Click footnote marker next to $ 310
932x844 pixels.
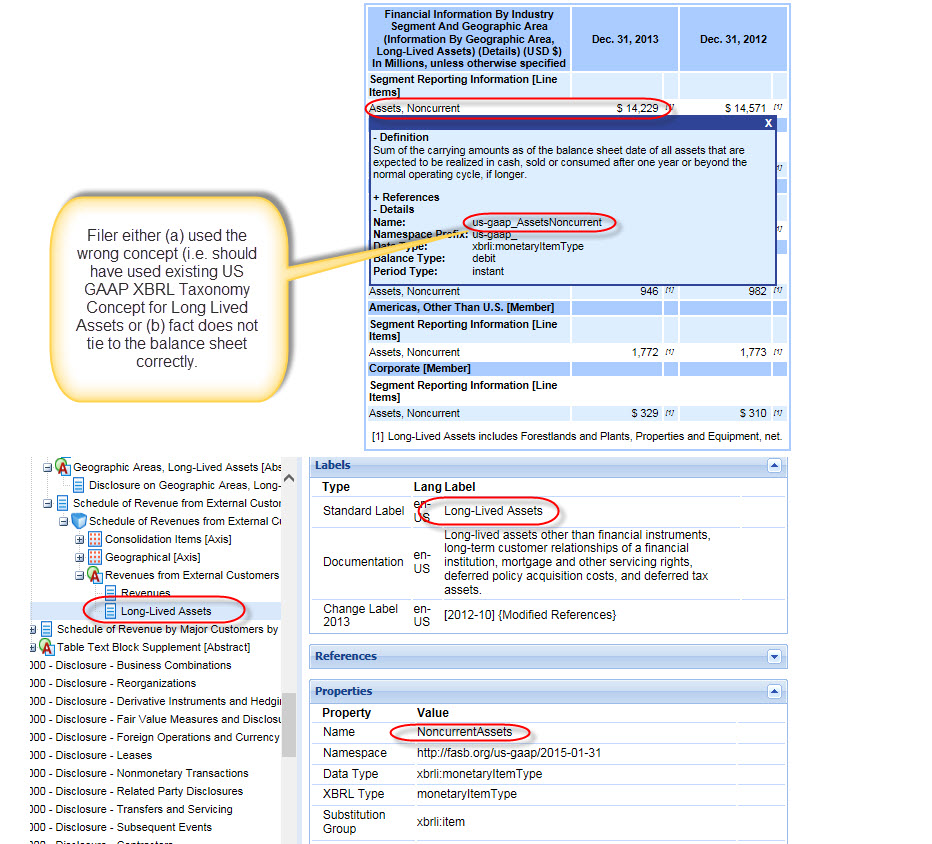[x=777, y=412]
